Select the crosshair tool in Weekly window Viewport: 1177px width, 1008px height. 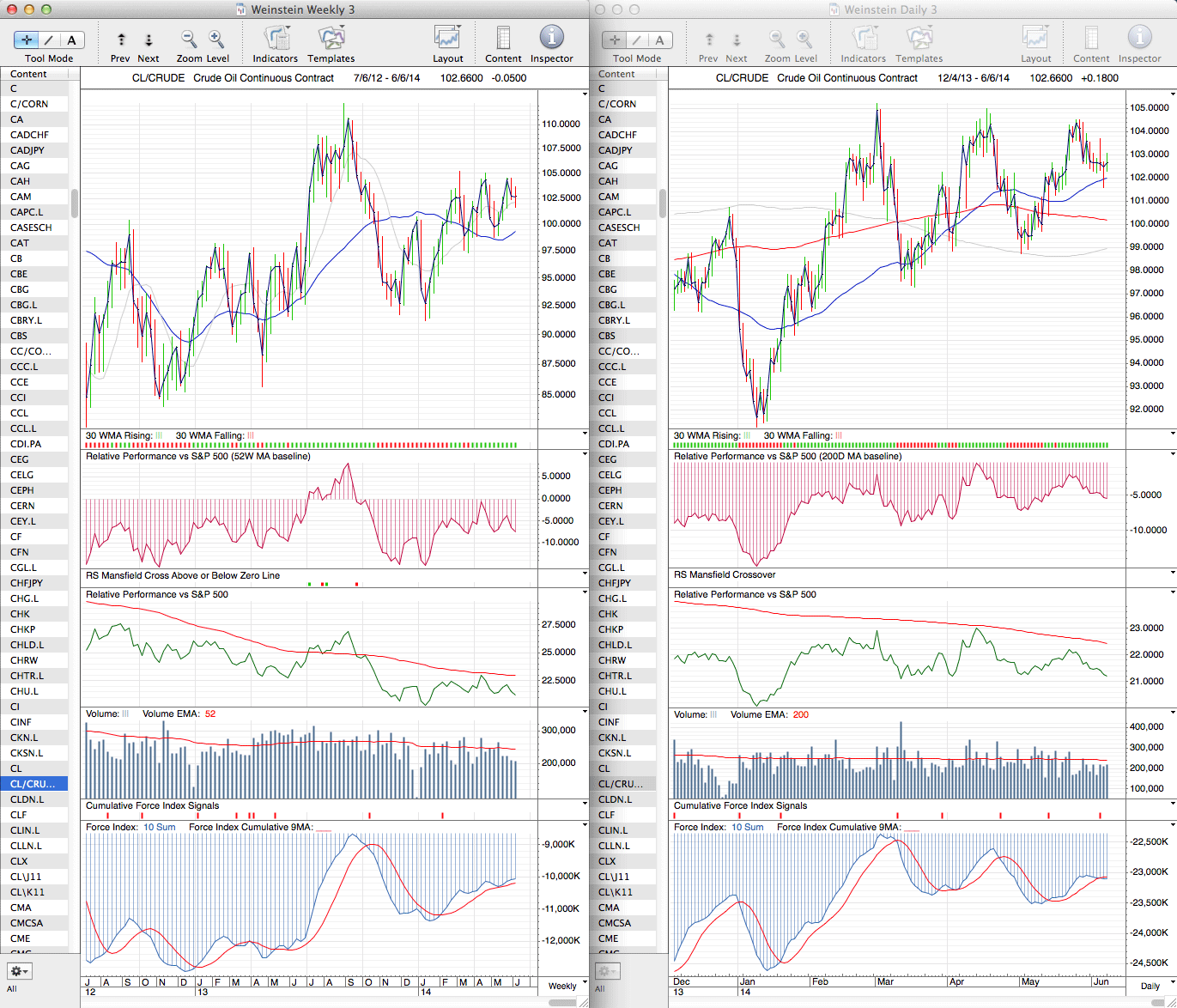point(27,40)
